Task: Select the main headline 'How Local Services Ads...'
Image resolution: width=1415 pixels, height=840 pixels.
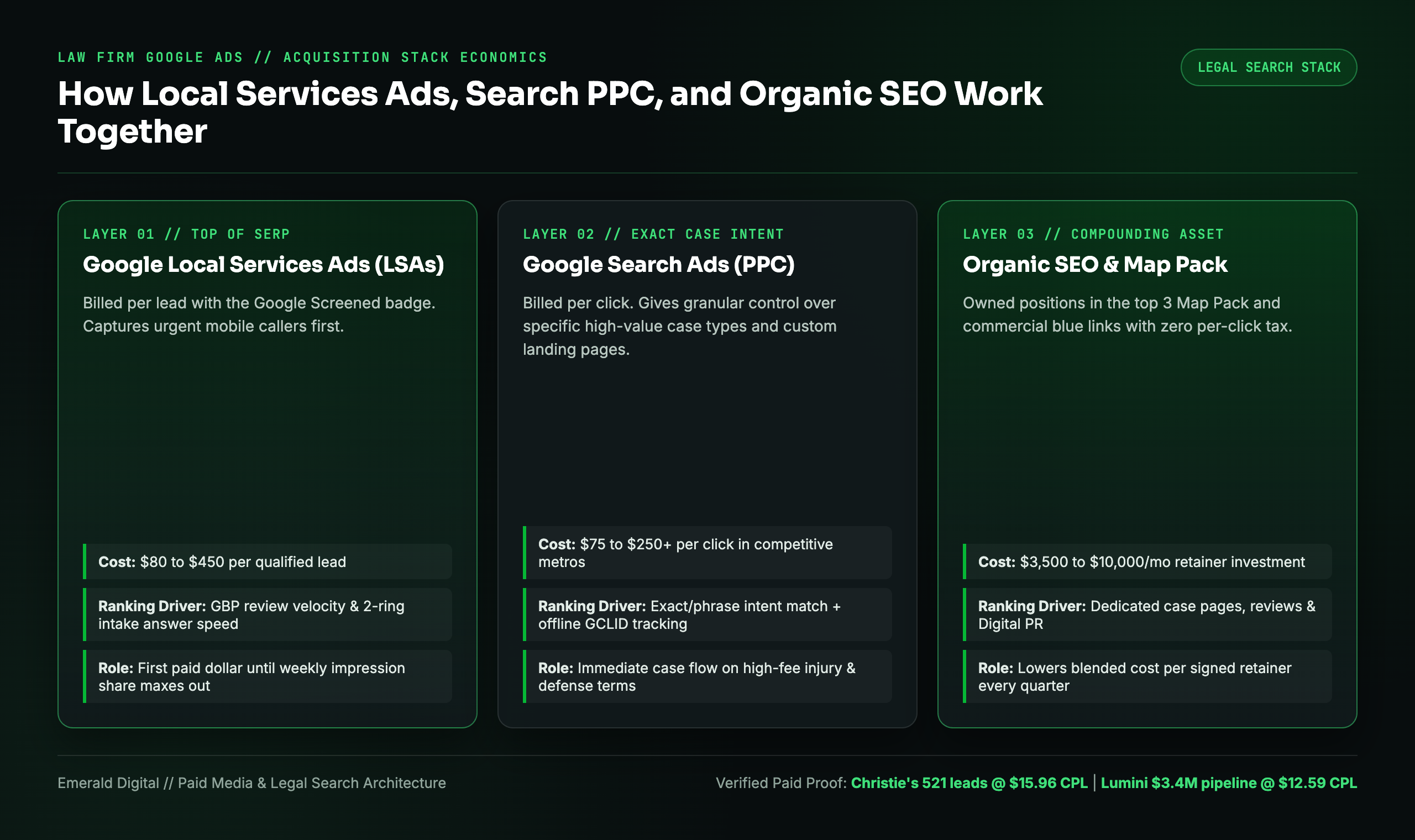Action: (549, 112)
